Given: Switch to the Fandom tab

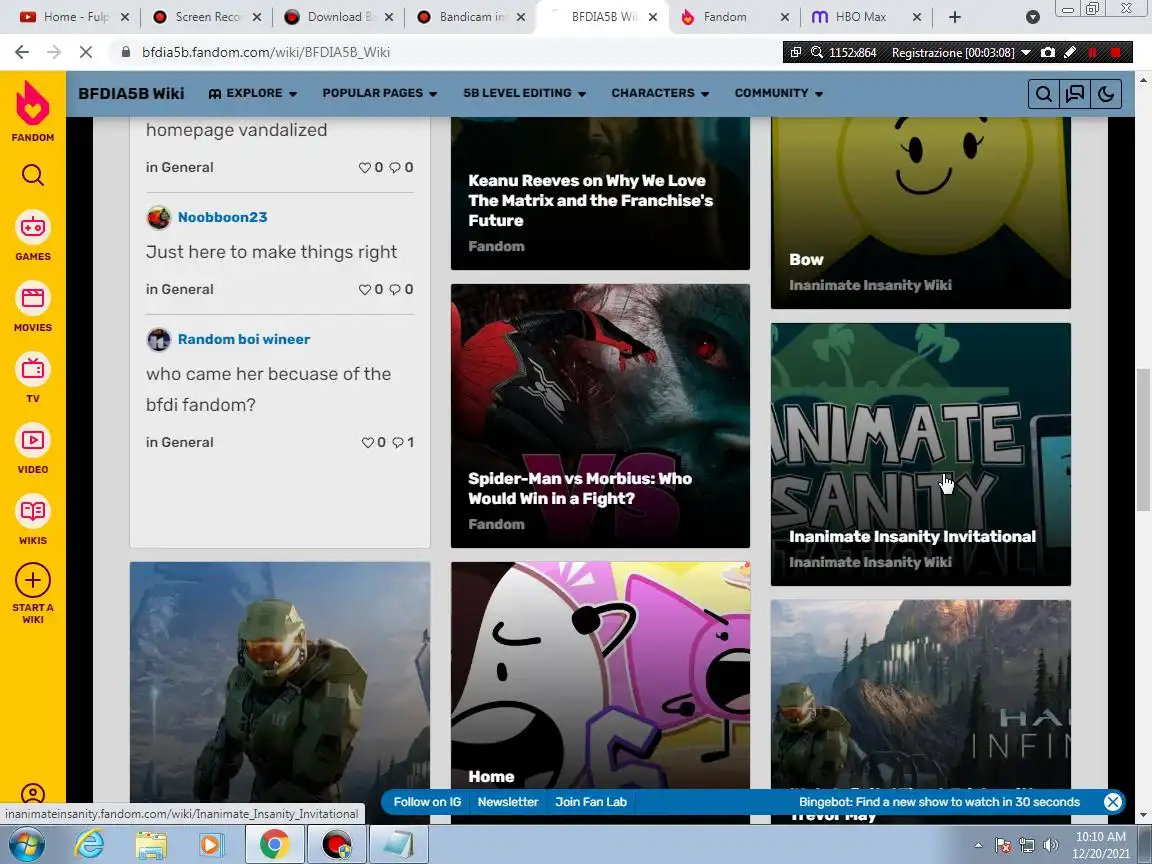Looking at the screenshot, I should coord(735,17).
